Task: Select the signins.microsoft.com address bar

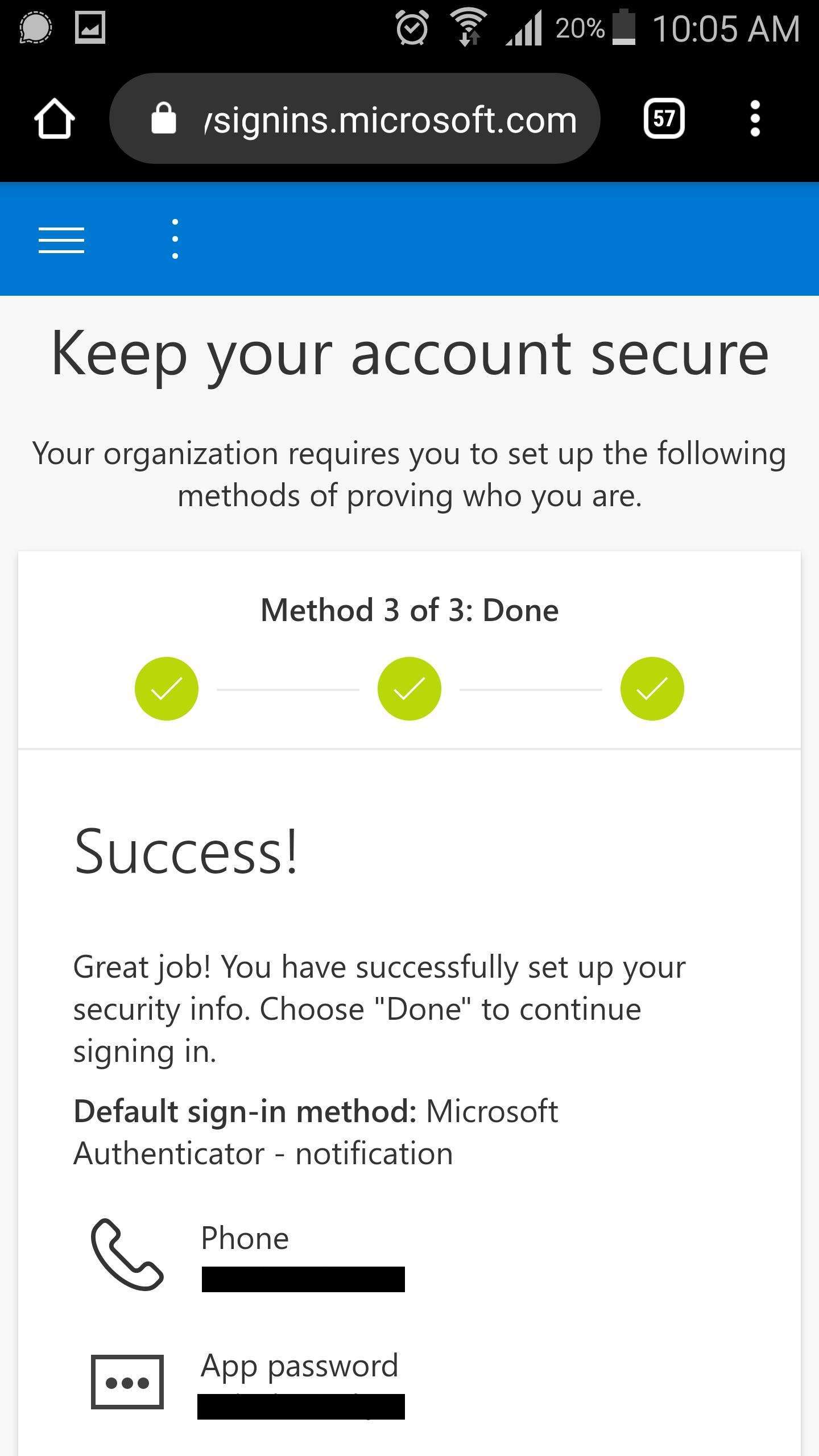Action: [355, 118]
